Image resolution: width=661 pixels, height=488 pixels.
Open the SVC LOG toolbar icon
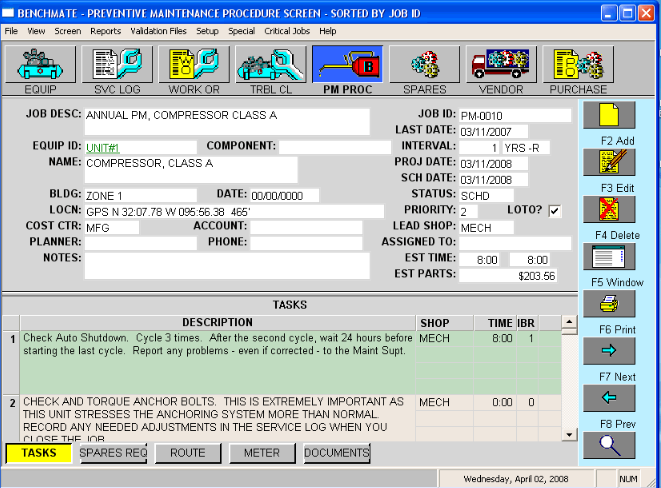[117, 65]
